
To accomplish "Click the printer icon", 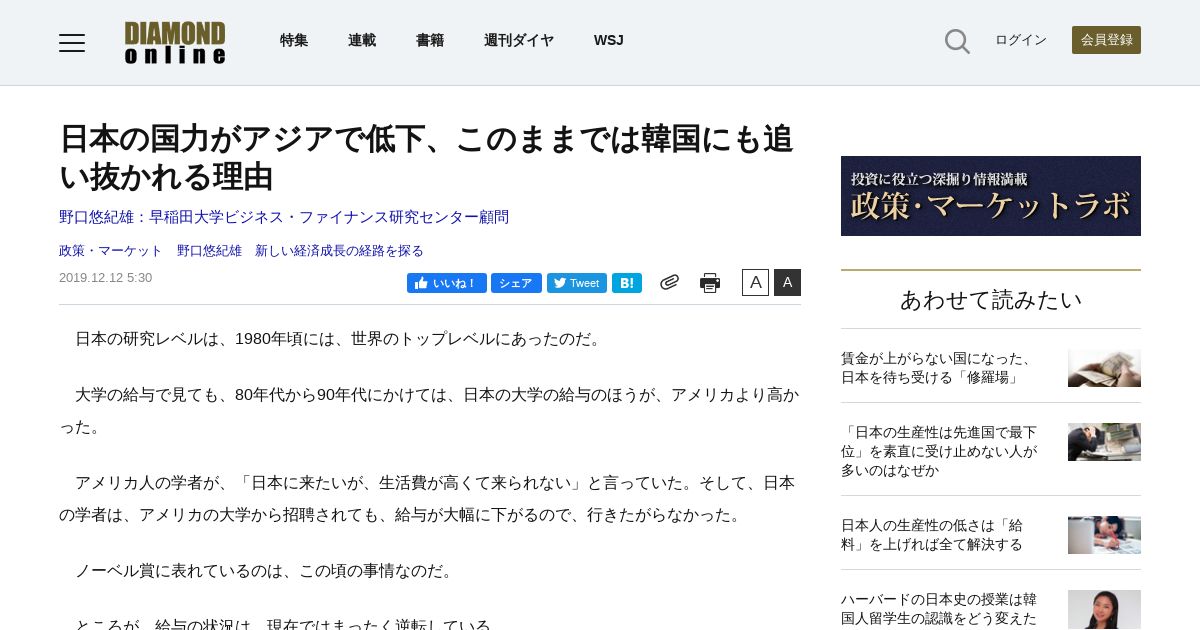I will [710, 283].
